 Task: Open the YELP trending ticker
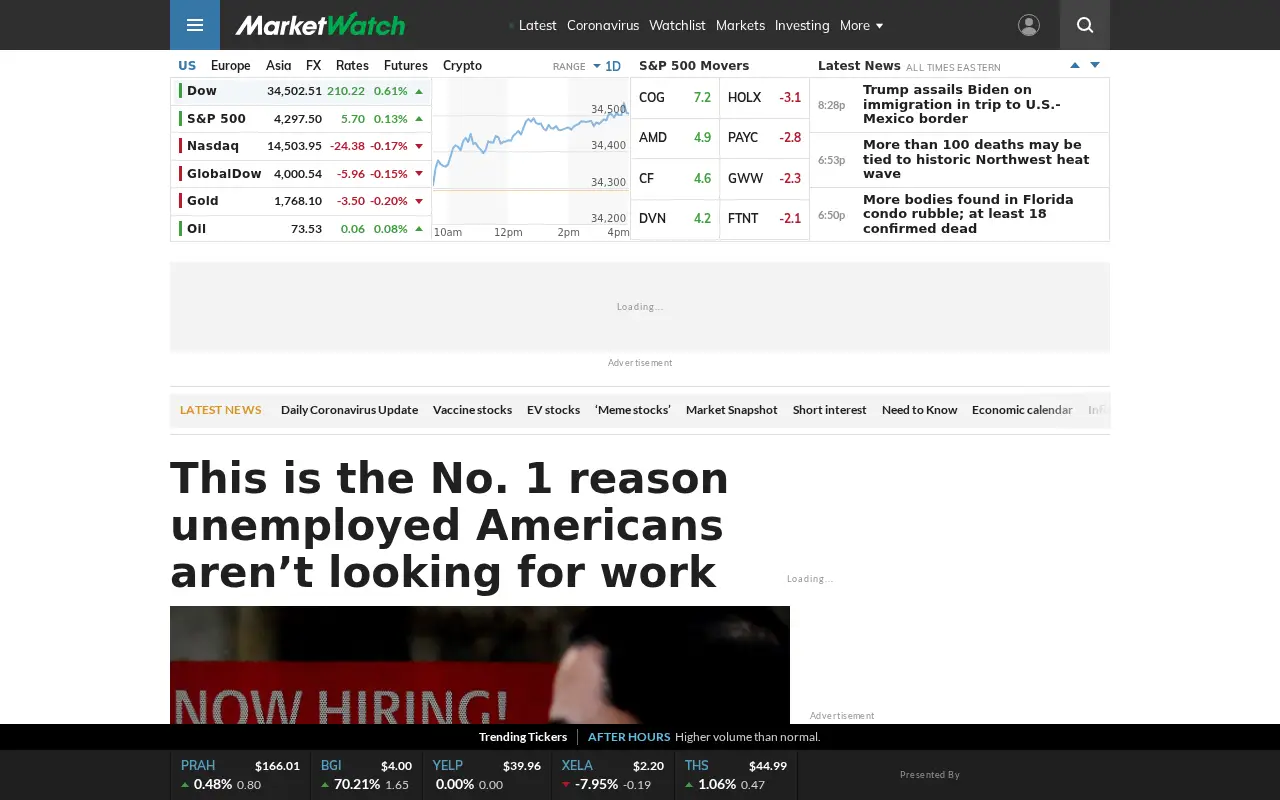[486, 775]
